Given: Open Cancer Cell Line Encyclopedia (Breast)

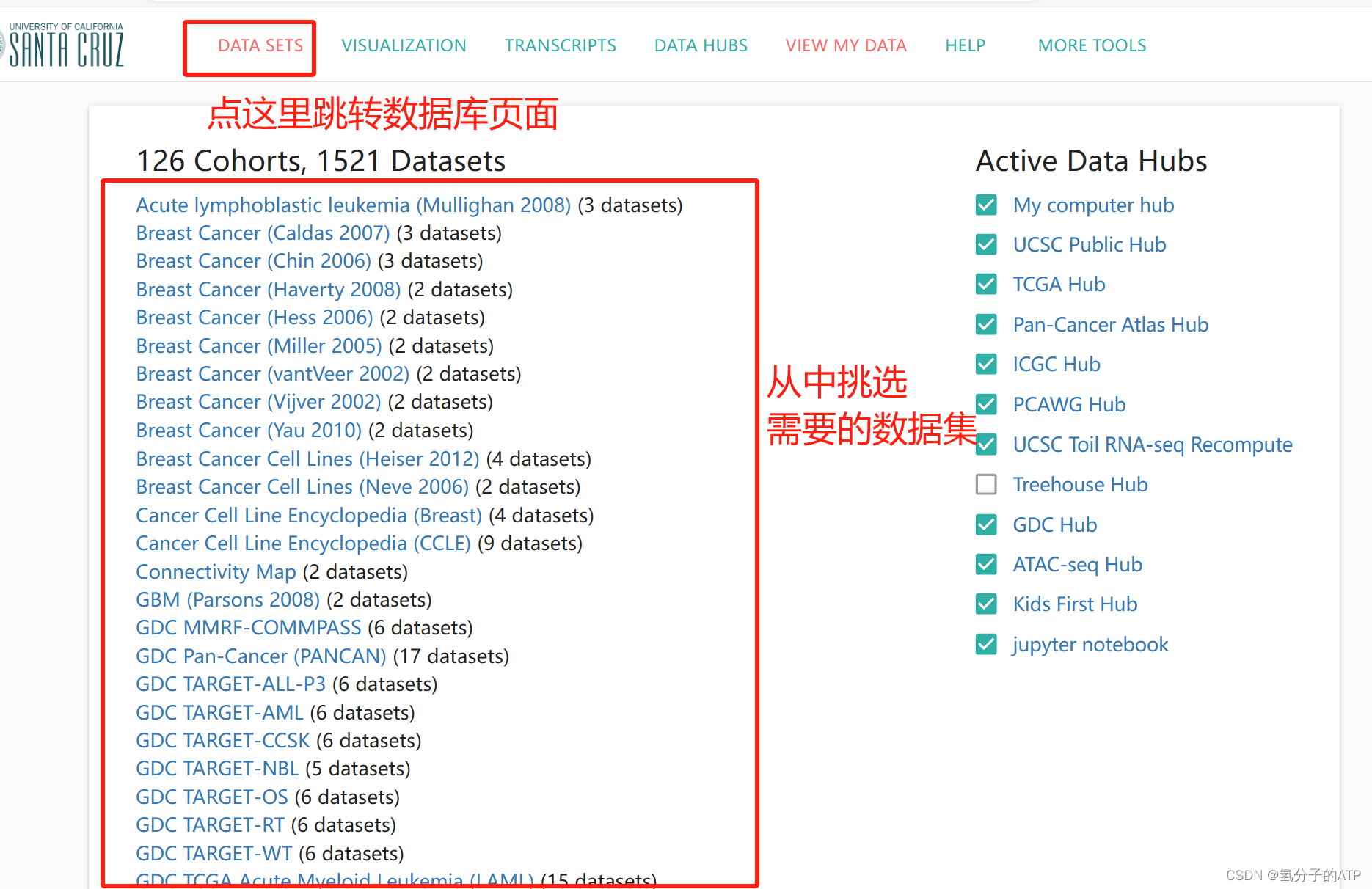Looking at the screenshot, I should (x=309, y=516).
